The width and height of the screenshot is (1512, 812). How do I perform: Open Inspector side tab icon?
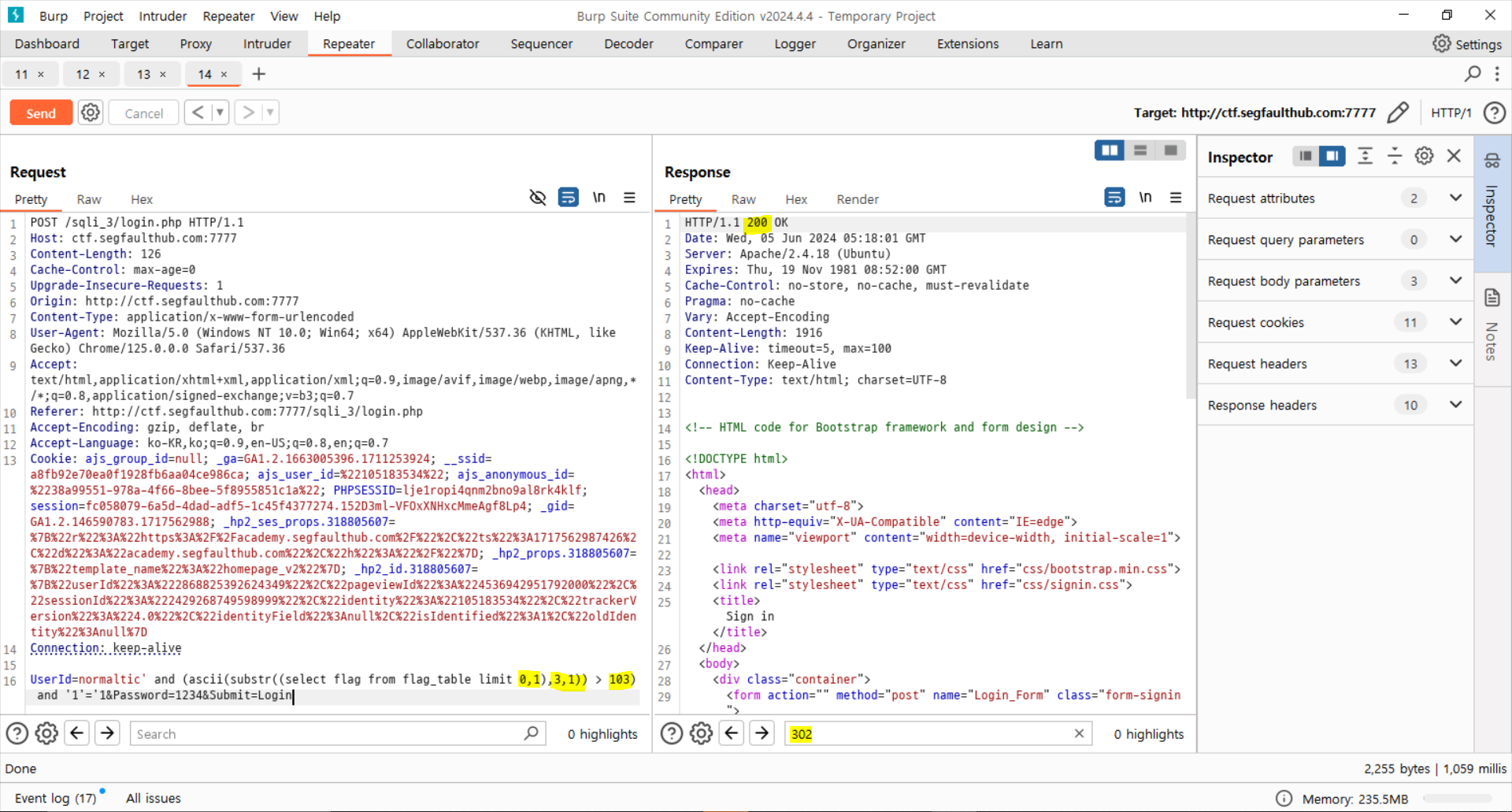coord(1492,161)
